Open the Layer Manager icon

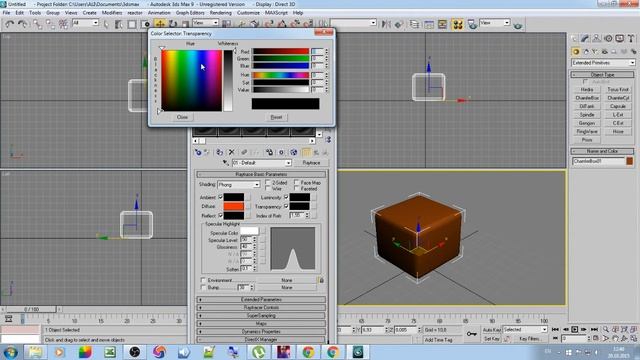414,24
